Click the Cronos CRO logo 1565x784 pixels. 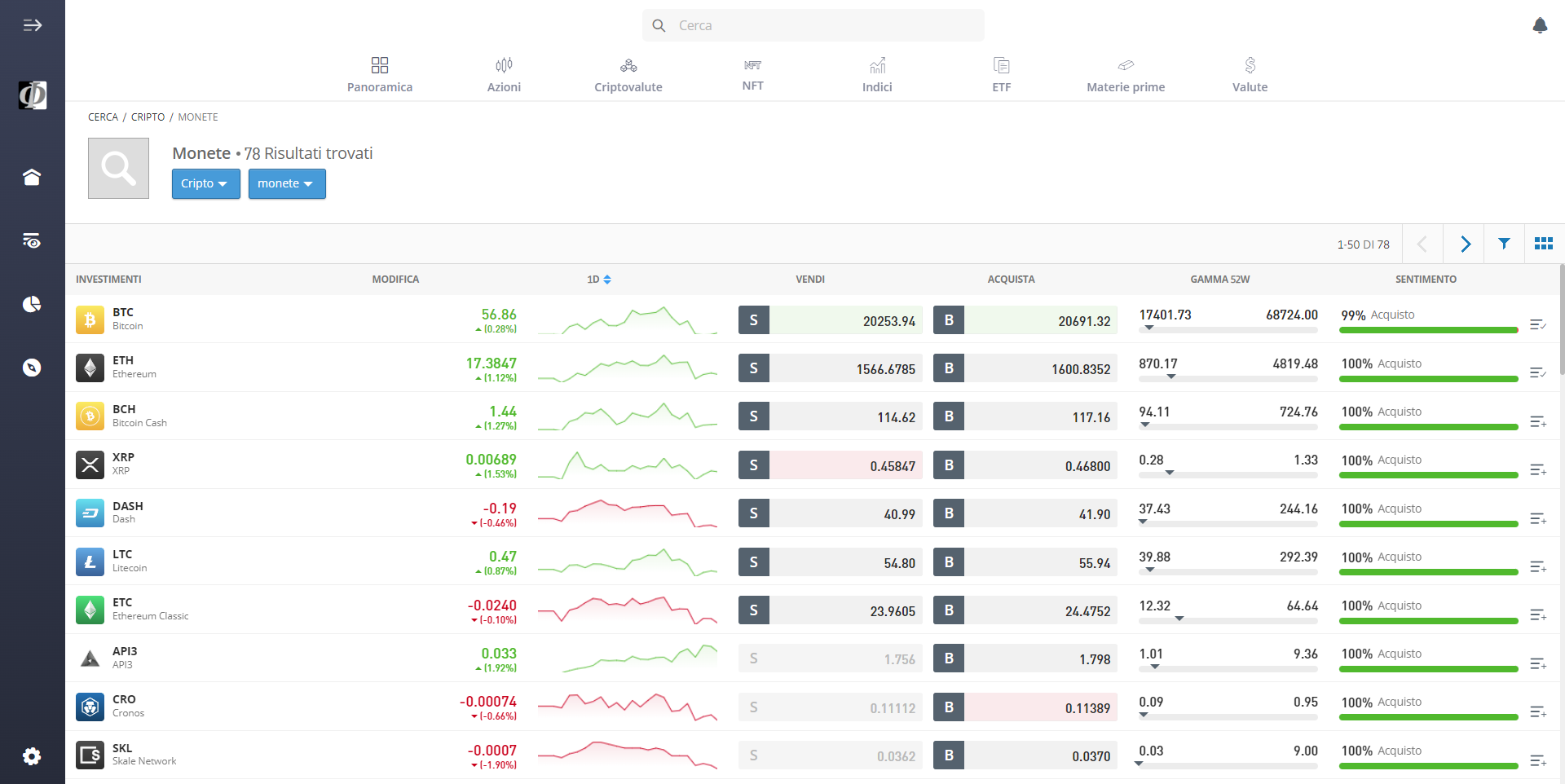[x=90, y=707]
